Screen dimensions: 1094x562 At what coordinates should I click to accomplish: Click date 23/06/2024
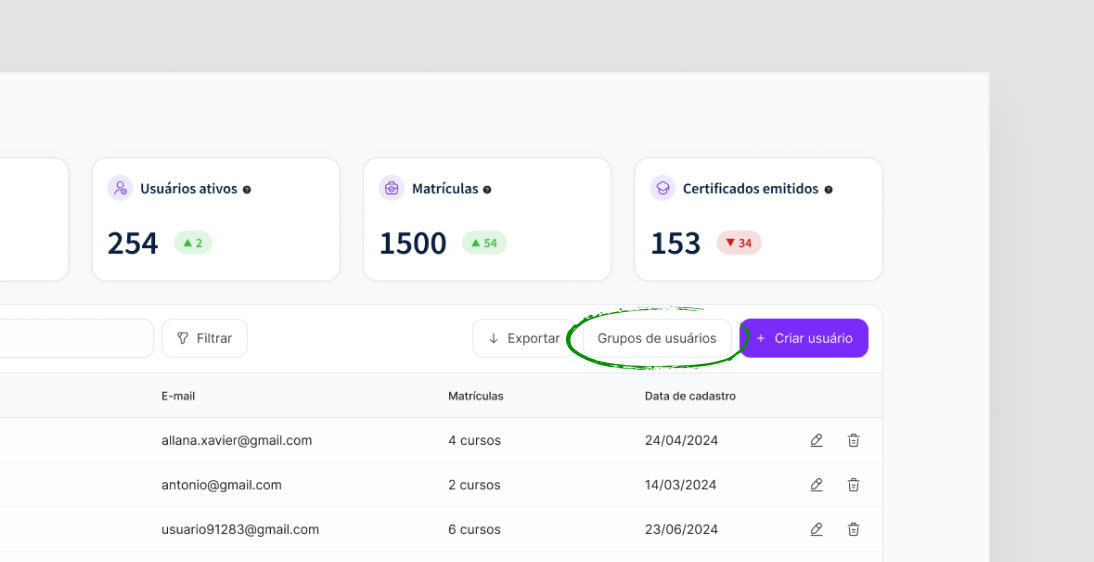[x=682, y=529]
